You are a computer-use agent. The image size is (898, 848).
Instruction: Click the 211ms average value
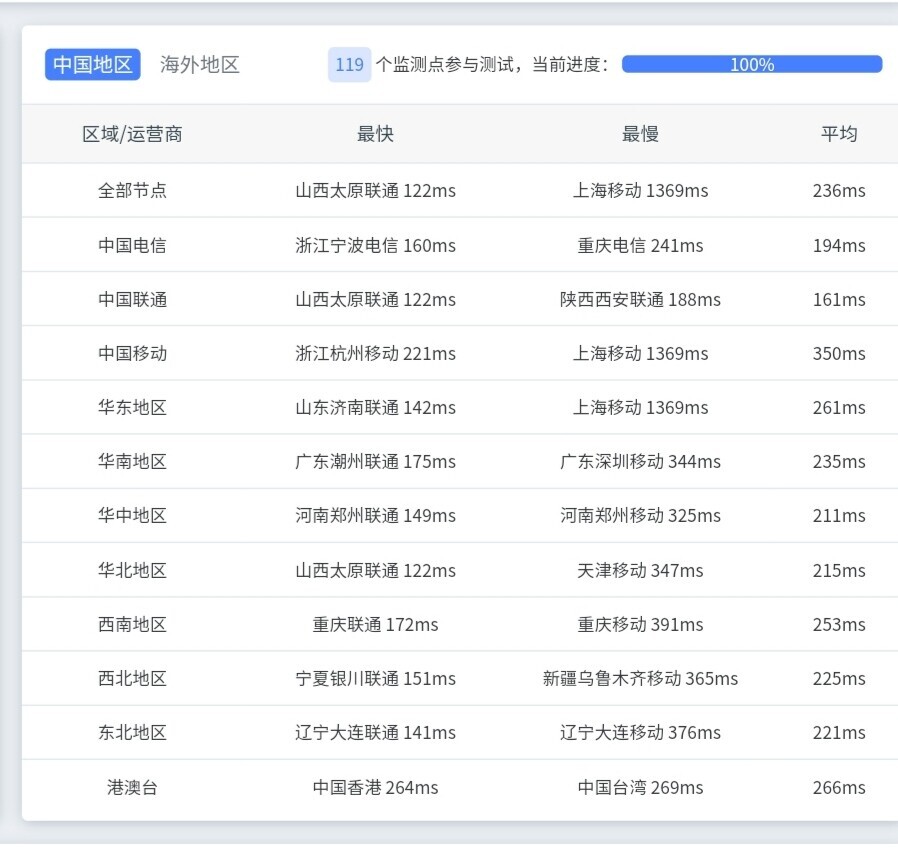[839, 515]
